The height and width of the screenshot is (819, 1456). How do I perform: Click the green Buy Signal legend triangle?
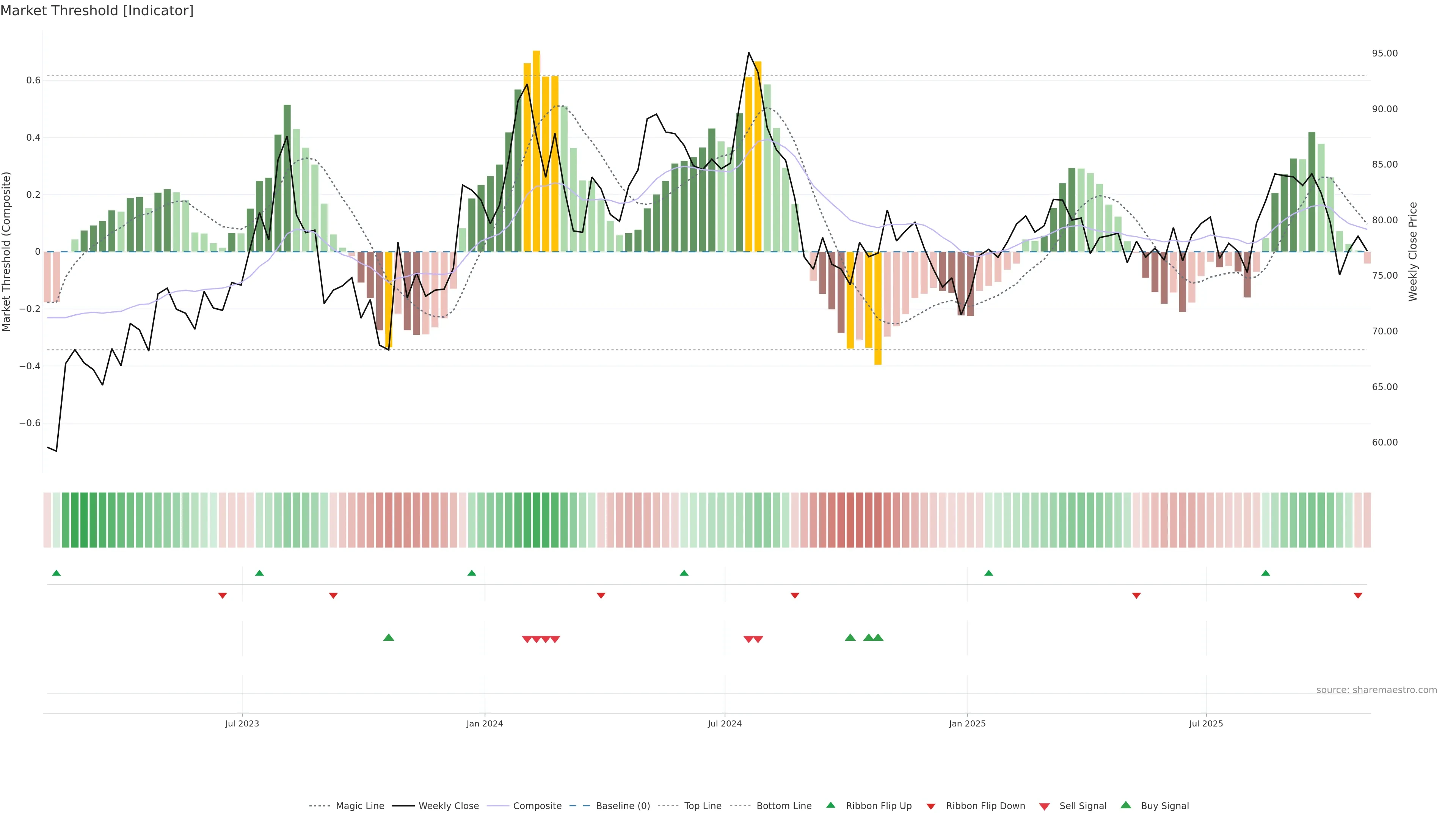[x=1126, y=805]
